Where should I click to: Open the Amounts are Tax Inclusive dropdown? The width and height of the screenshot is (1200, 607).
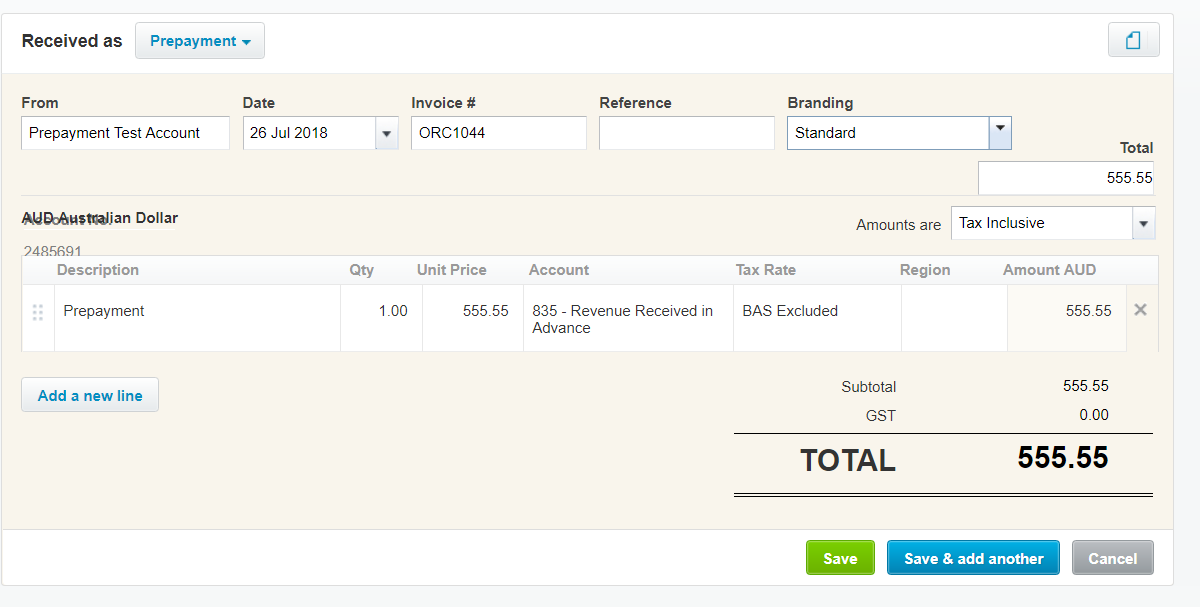(x=1143, y=223)
